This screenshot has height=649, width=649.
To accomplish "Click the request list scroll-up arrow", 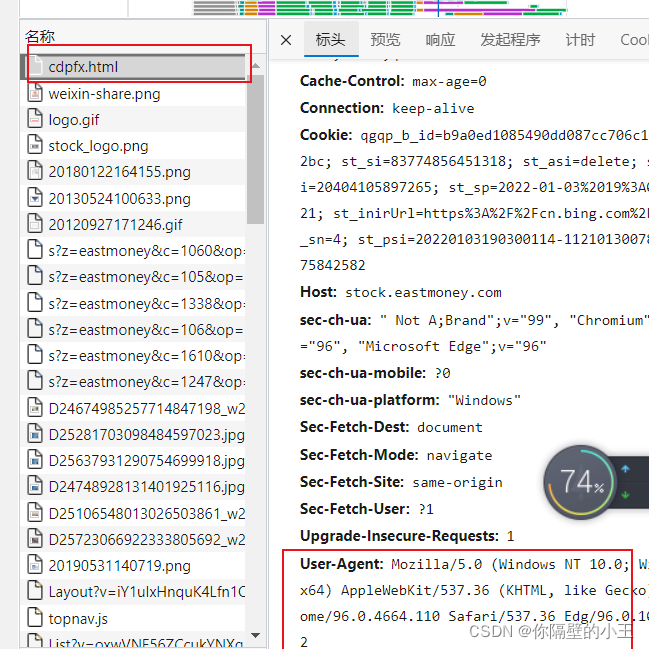I will point(256,66).
